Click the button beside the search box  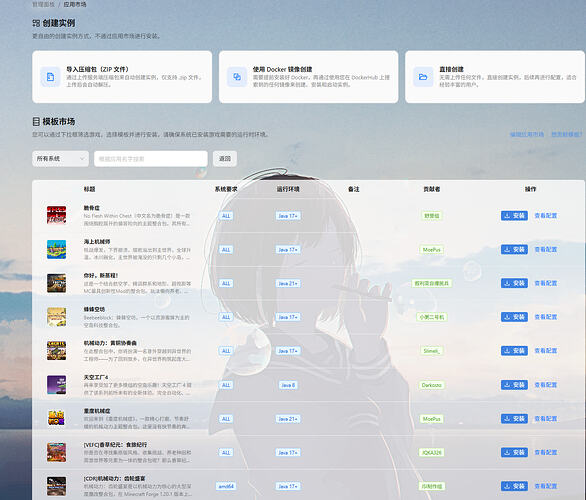pyautogui.click(x=225, y=159)
